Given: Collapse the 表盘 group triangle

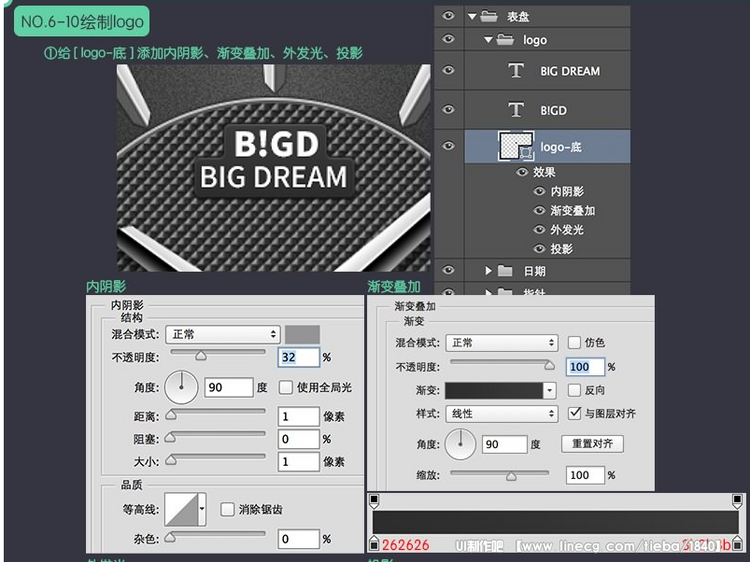Looking at the screenshot, I should (472, 16).
